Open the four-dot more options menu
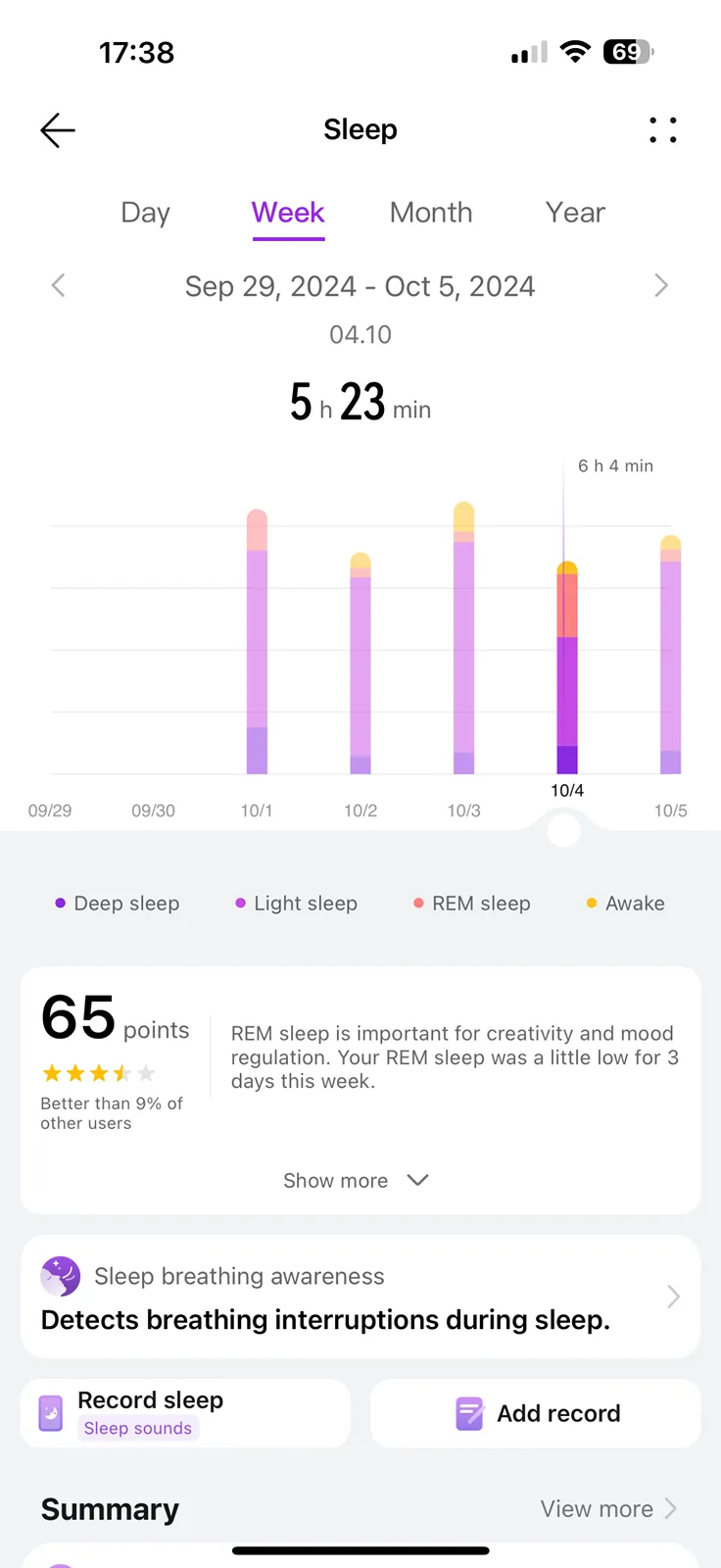The width and height of the screenshot is (721, 1568). (663, 130)
